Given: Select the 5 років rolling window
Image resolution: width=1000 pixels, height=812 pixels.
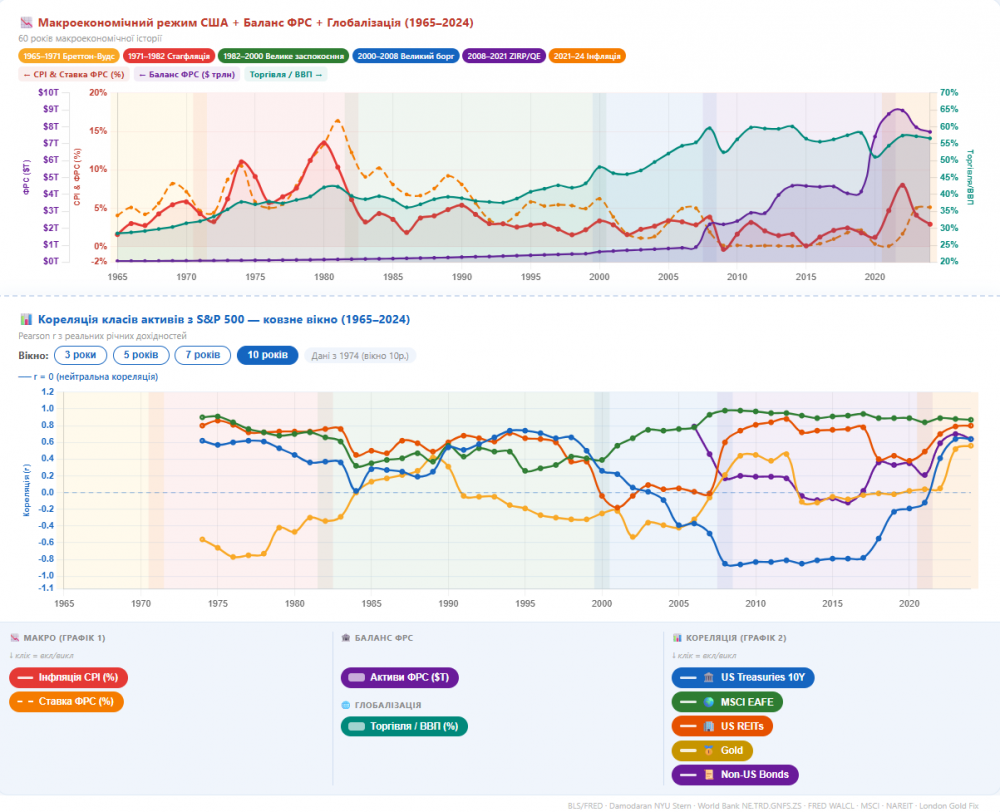Looking at the screenshot, I should (x=139, y=355).
